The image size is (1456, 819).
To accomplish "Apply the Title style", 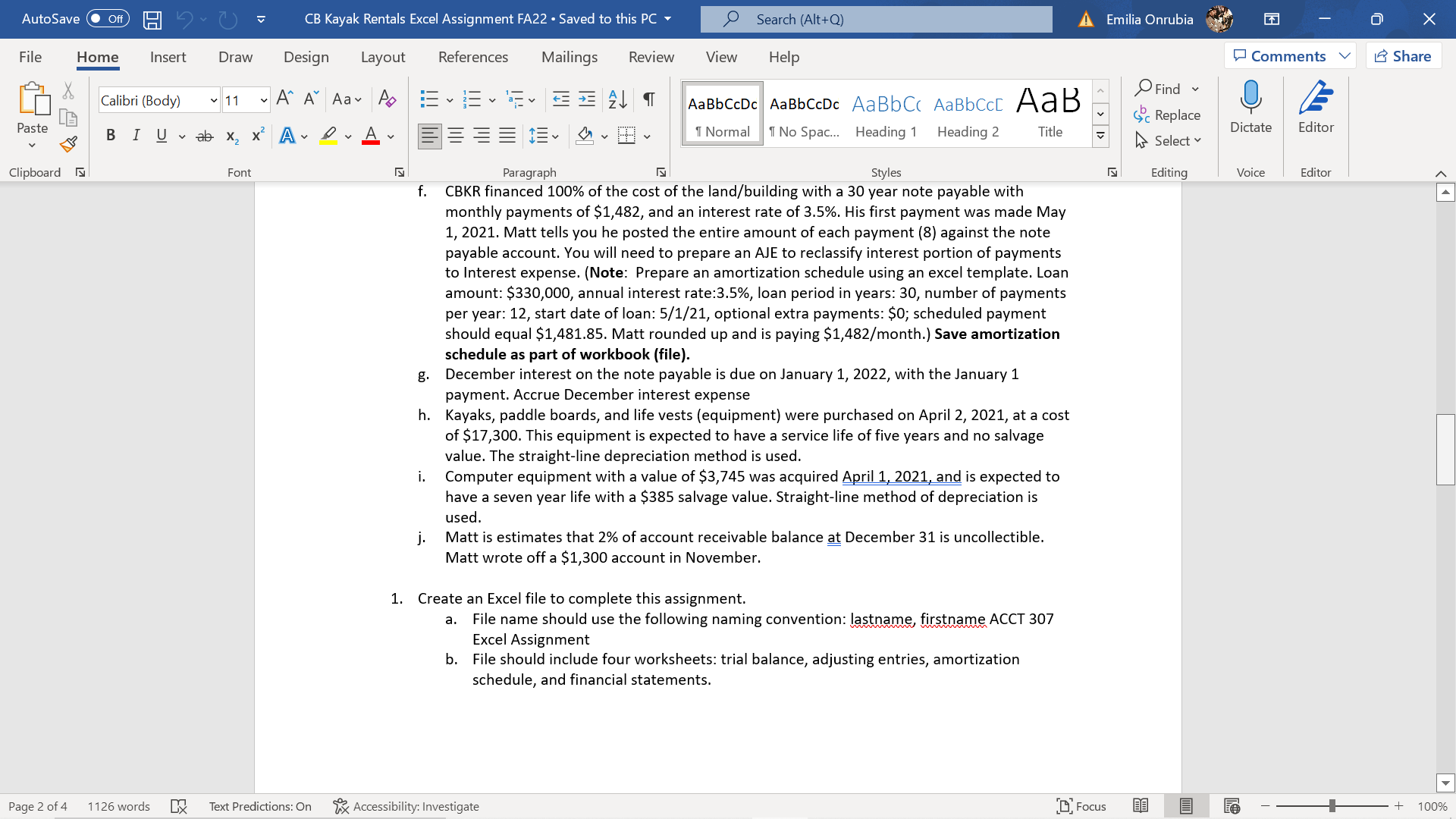I will pos(1050,114).
